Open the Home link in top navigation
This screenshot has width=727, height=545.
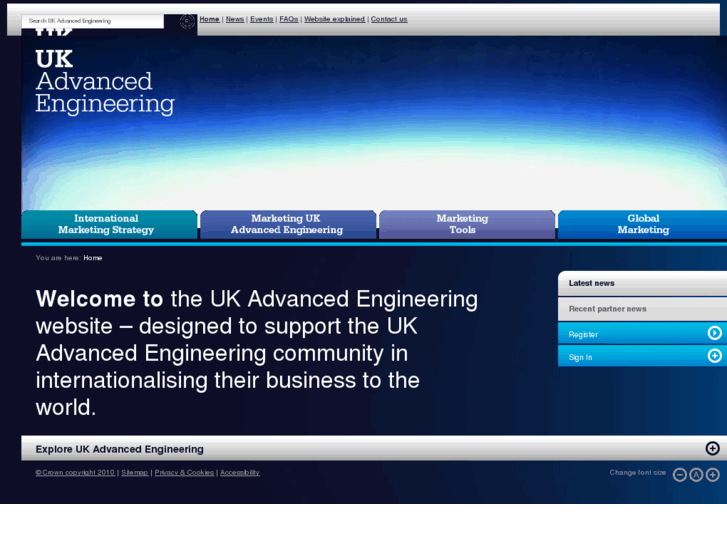click(x=209, y=19)
